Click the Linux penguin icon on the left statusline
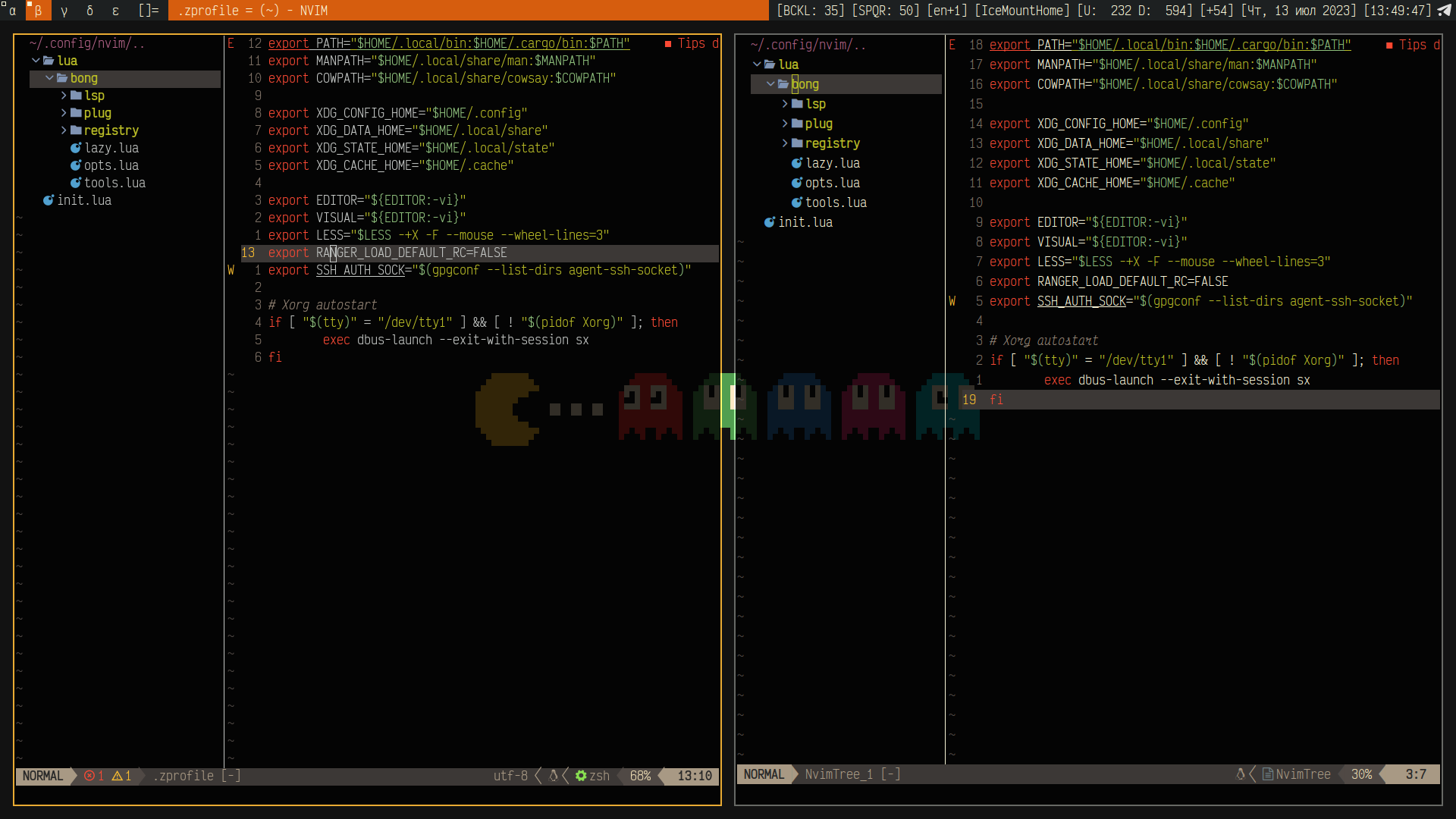Image resolution: width=1456 pixels, height=819 pixels. click(x=554, y=776)
